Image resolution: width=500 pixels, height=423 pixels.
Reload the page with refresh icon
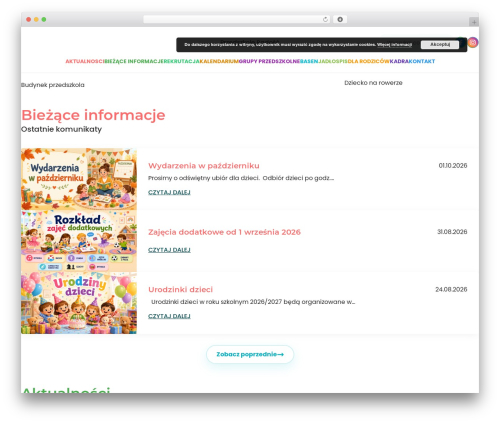325,20
